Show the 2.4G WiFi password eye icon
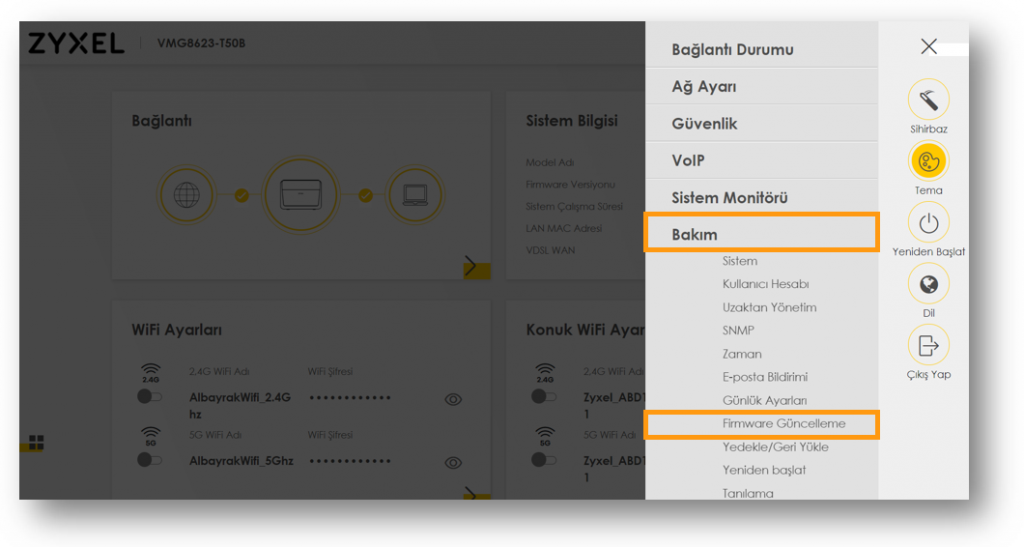The height and width of the screenshot is (547, 1024). coord(453,399)
